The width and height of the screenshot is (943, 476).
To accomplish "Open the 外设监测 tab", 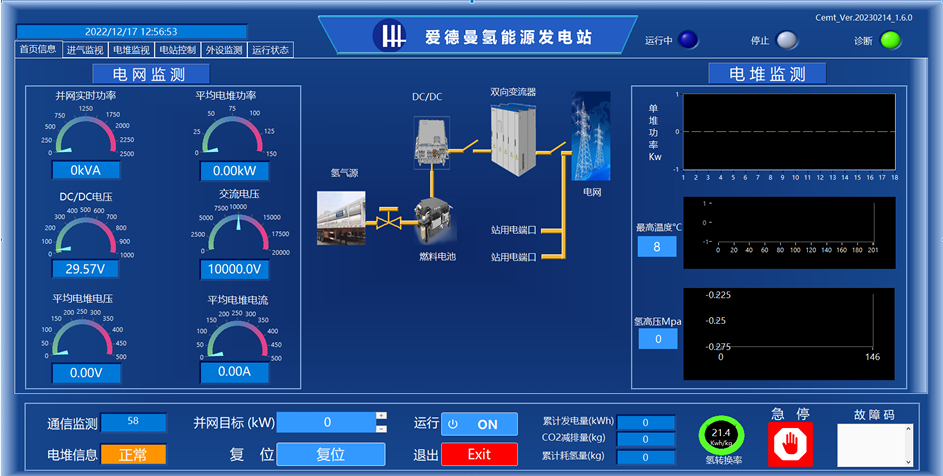I will point(224,50).
